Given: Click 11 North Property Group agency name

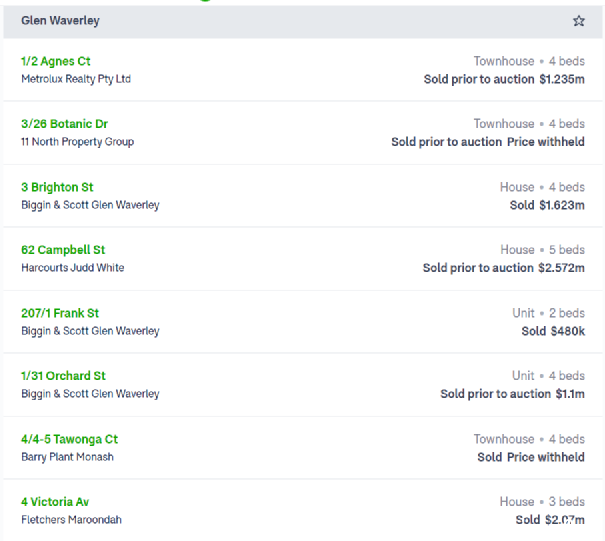Looking at the screenshot, I should coord(78,142).
